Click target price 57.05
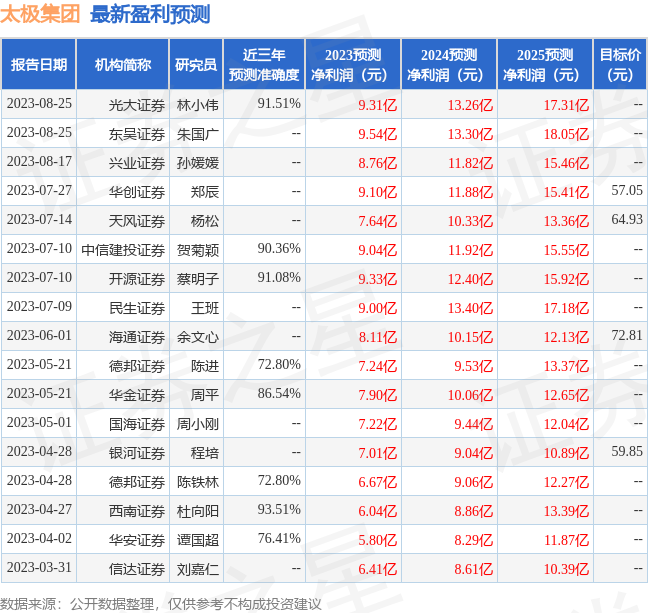Screen dimensions: 648x613 click(627, 190)
